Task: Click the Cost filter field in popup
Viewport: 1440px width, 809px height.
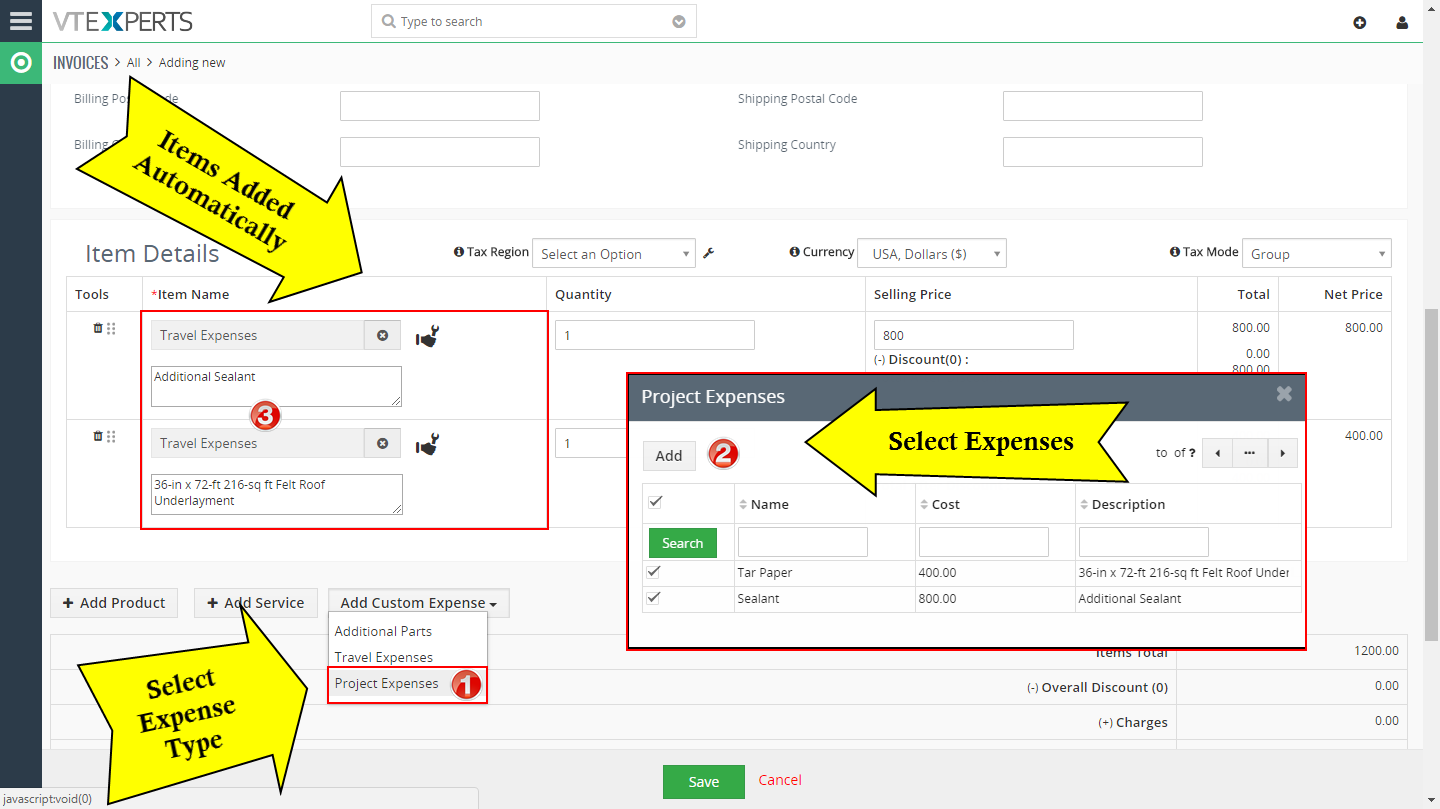Action: click(x=984, y=542)
